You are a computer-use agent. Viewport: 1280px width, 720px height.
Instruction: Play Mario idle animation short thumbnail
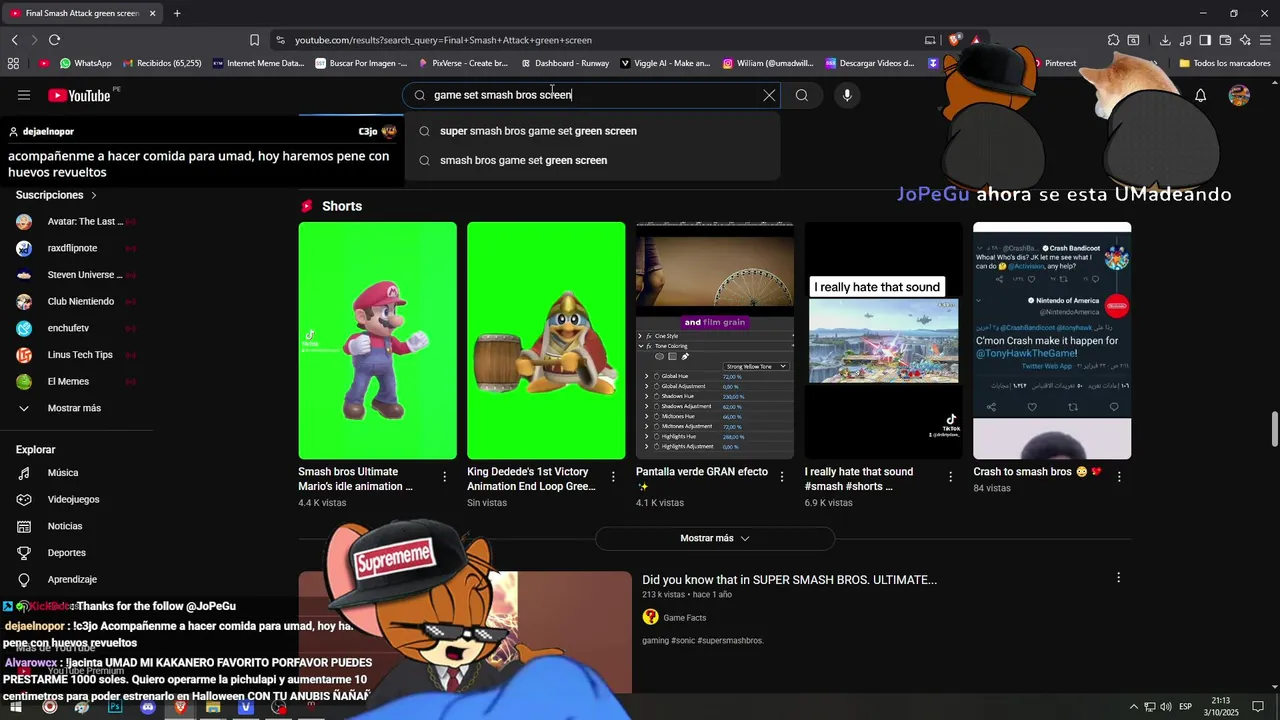point(377,340)
